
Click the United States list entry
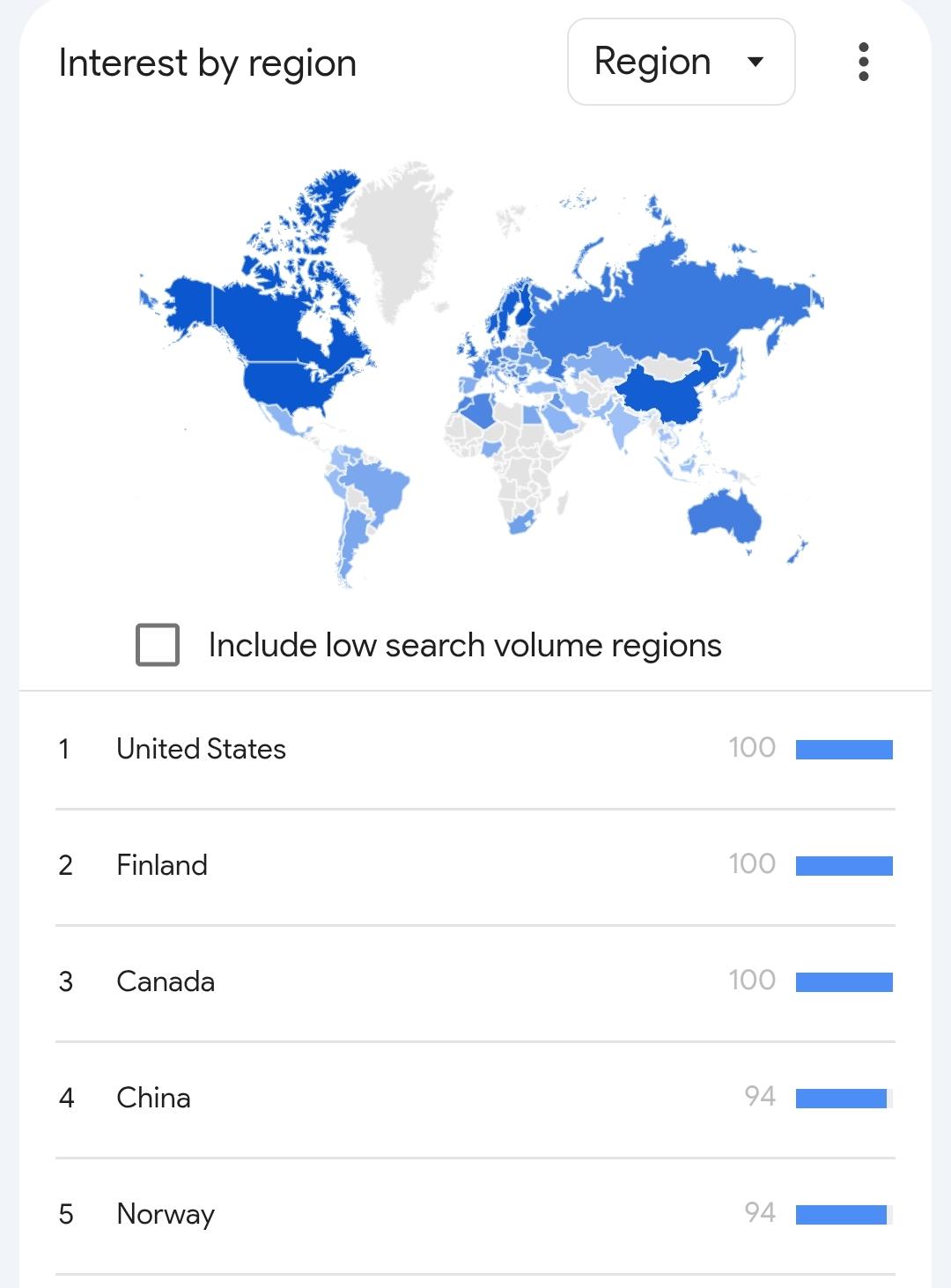click(201, 749)
